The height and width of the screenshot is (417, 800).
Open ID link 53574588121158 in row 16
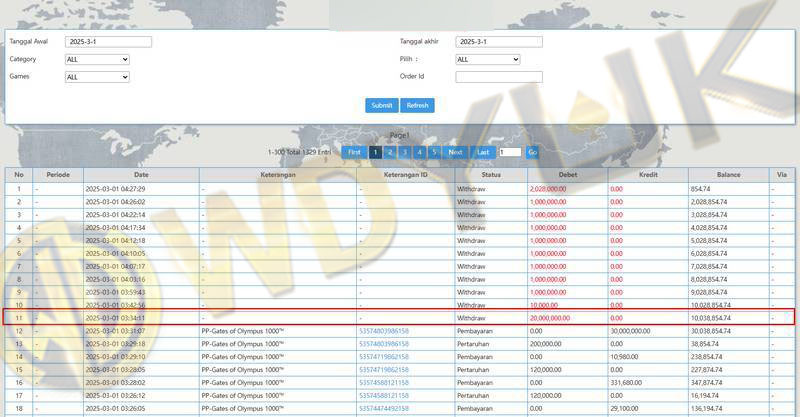pos(384,383)
